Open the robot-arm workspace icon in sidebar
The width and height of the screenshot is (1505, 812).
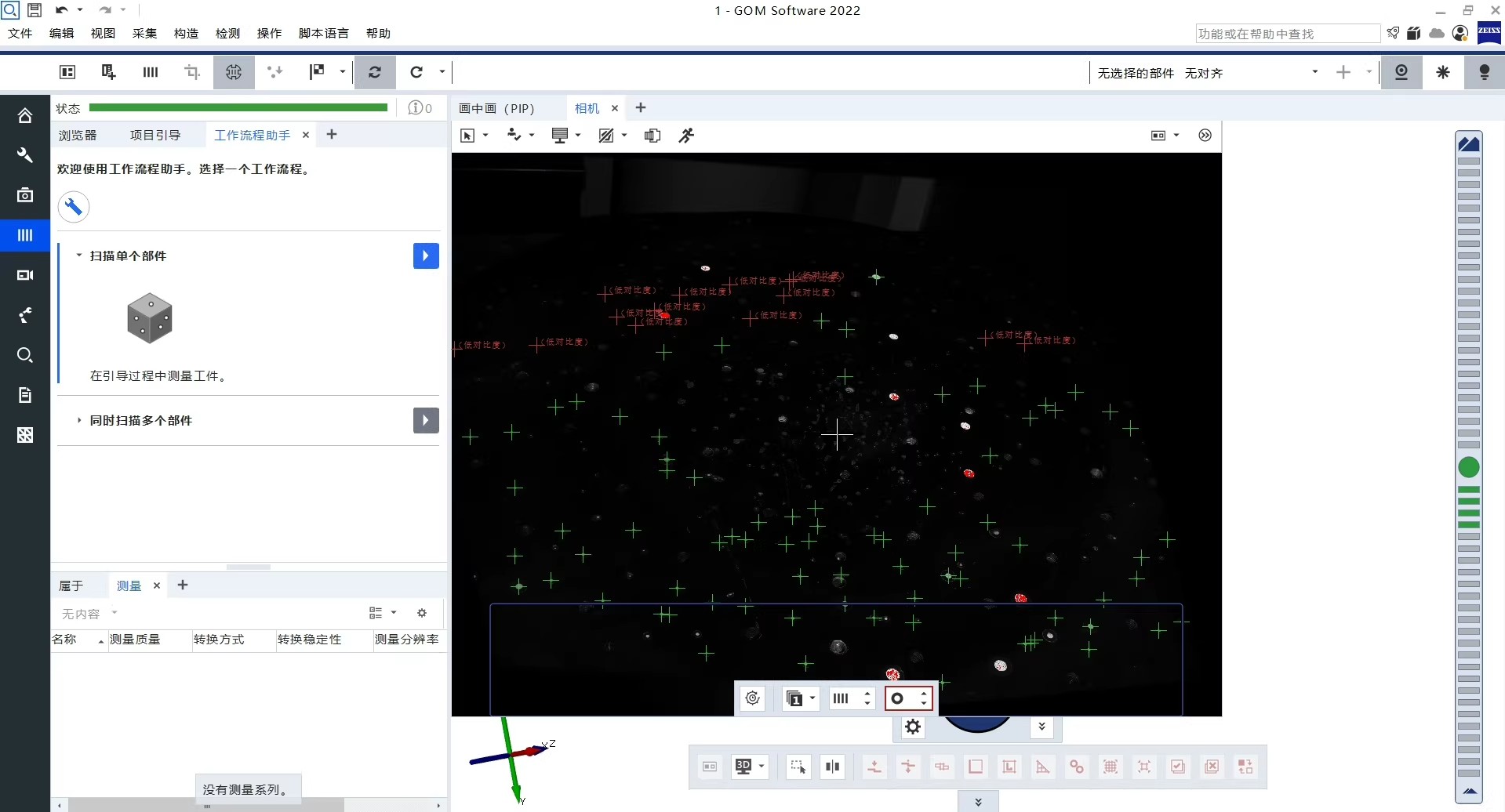(25, 315)
